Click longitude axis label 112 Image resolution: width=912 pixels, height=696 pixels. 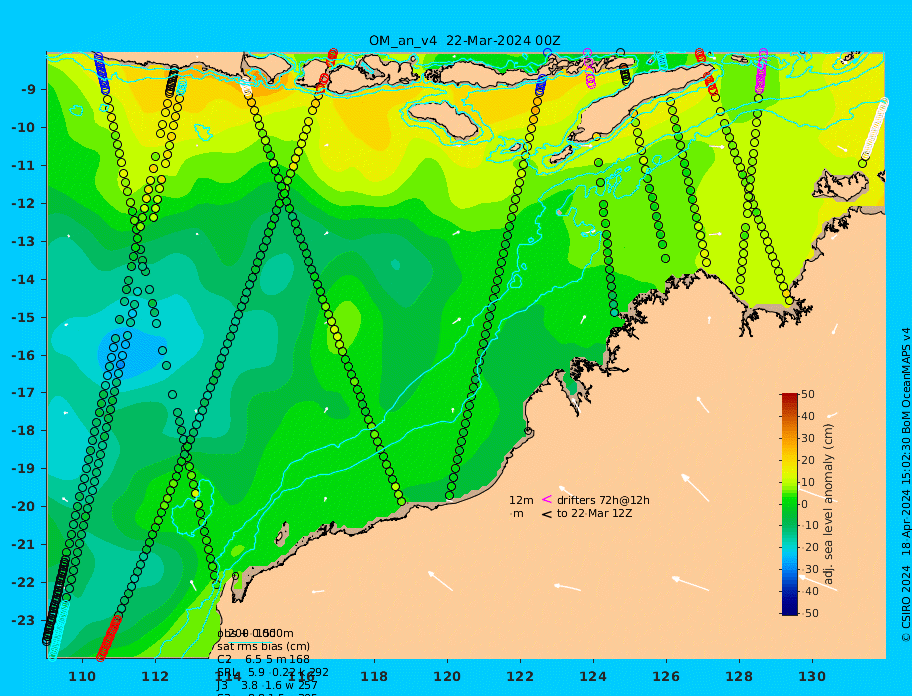click(x=155, y=676)
